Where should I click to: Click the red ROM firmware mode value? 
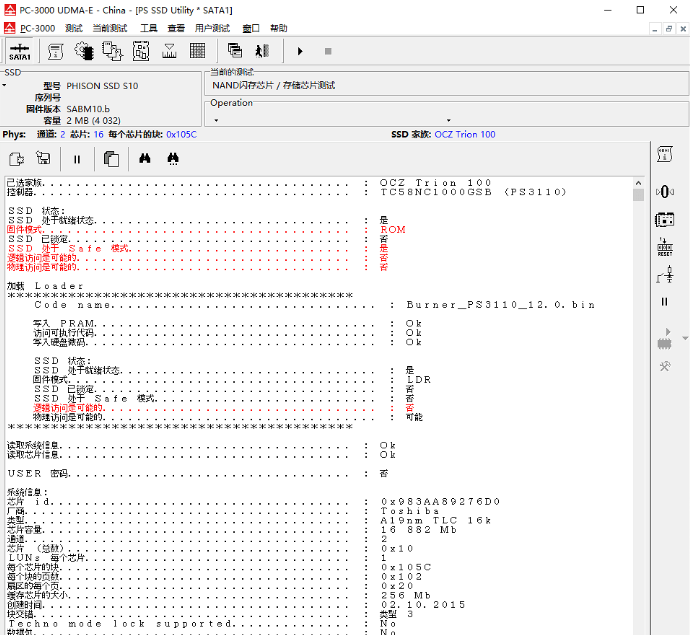point(393,230)
